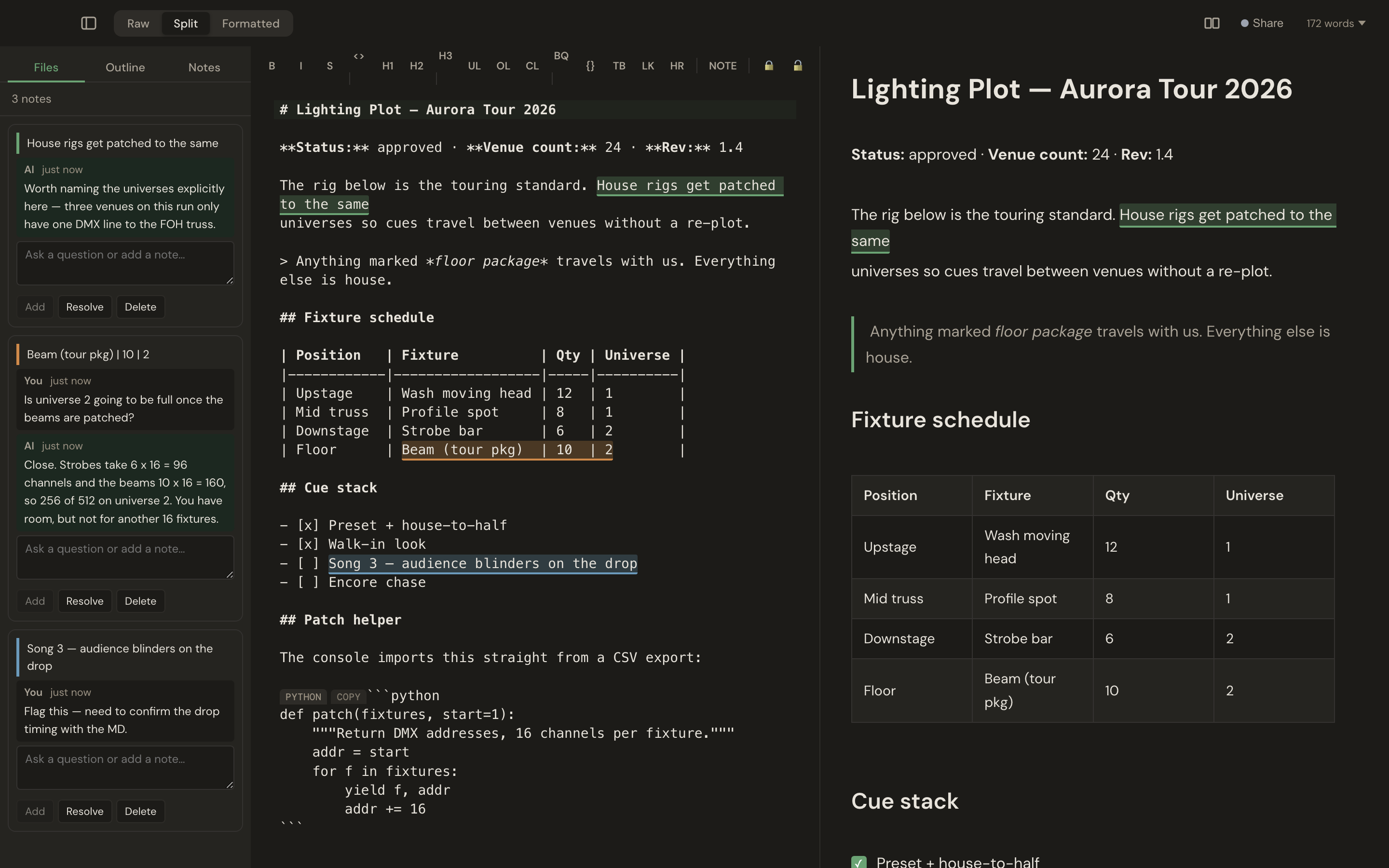Focus the reply field in Beam note

tap(125, 557)
